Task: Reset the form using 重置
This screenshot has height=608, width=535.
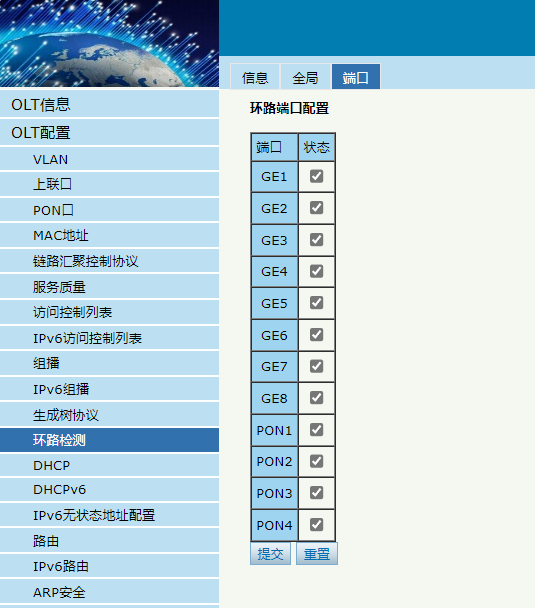Action: click(x=317, y=553)
